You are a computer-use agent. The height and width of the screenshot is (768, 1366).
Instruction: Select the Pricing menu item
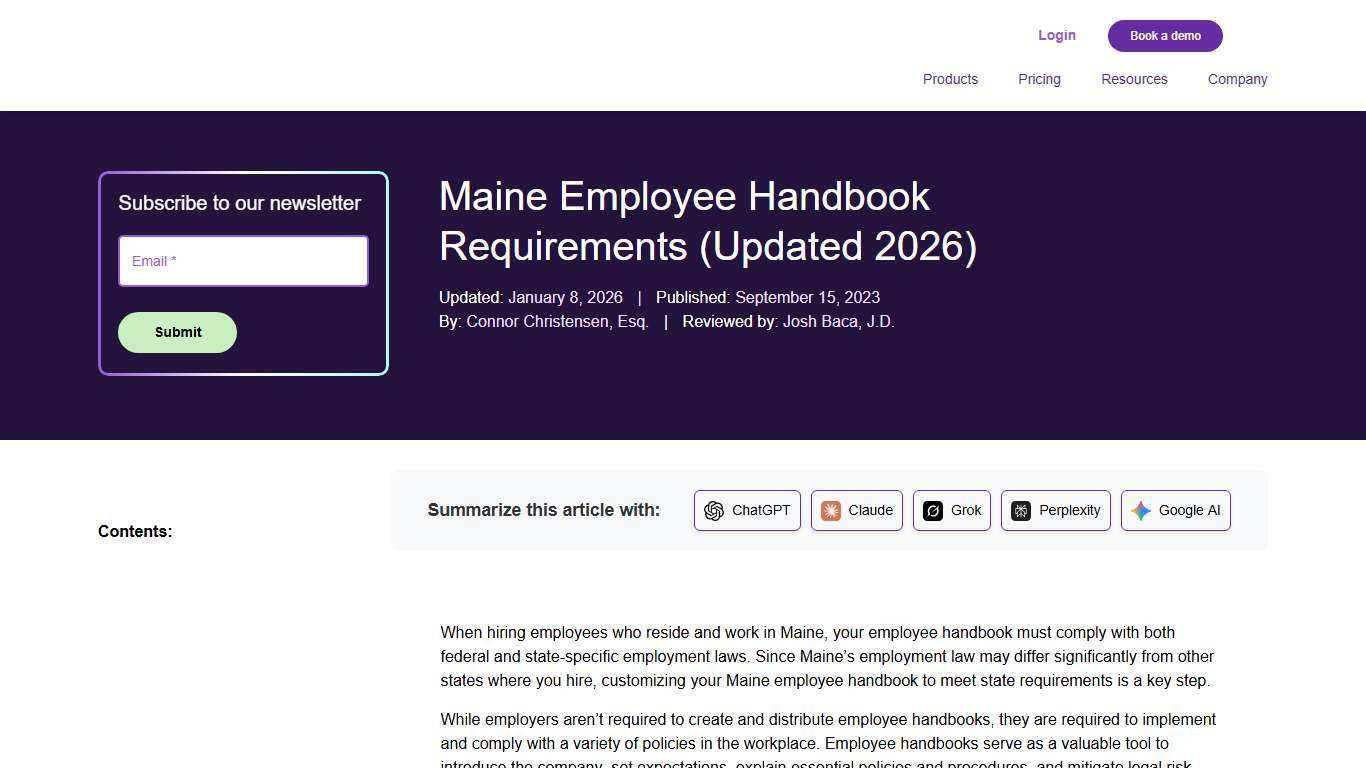click(1039, 79)
